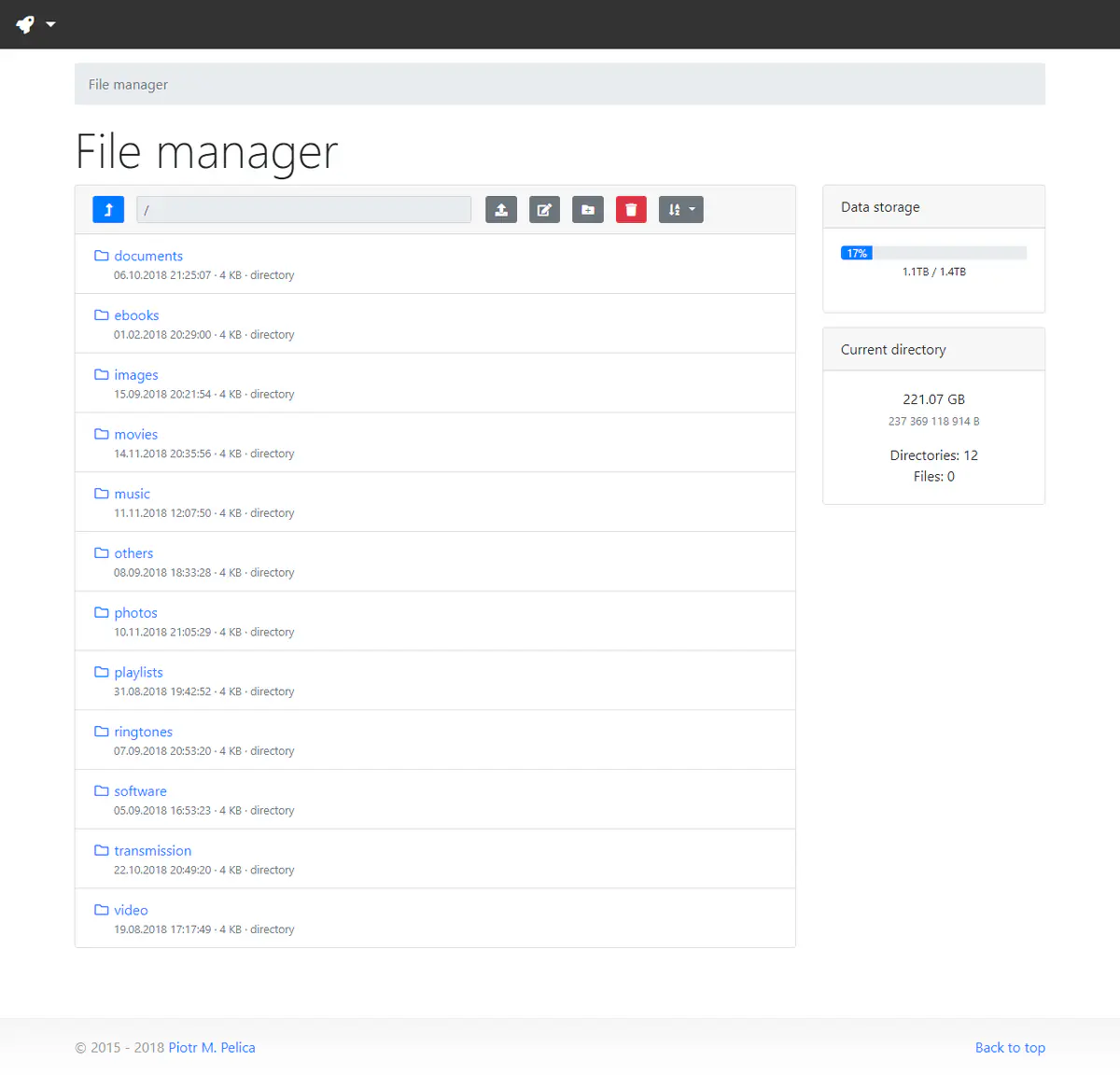Click the blue parent directory up button
The image size is (1120, 1075).
[x=108, y=210]
